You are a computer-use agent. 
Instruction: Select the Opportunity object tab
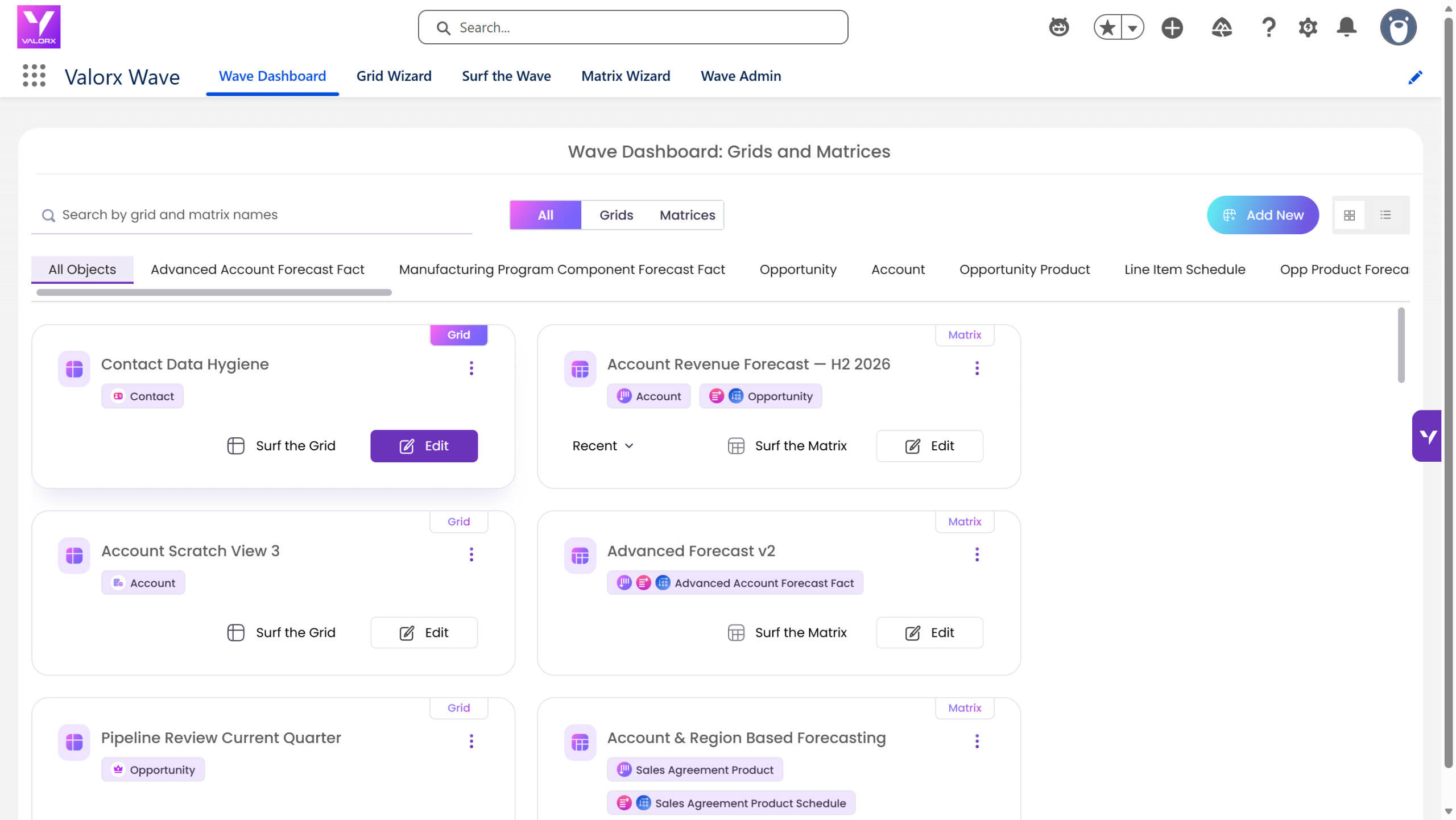(798, 270)
